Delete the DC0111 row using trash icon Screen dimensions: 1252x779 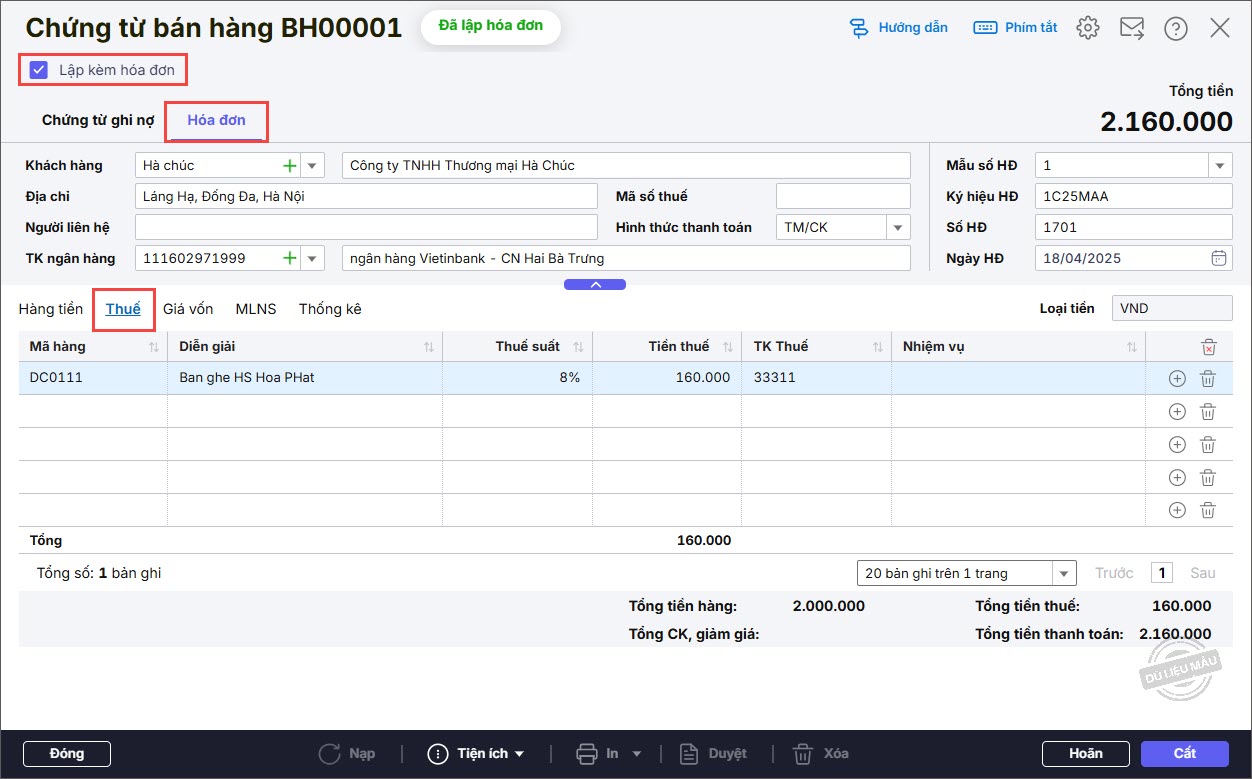(1208, 379)
